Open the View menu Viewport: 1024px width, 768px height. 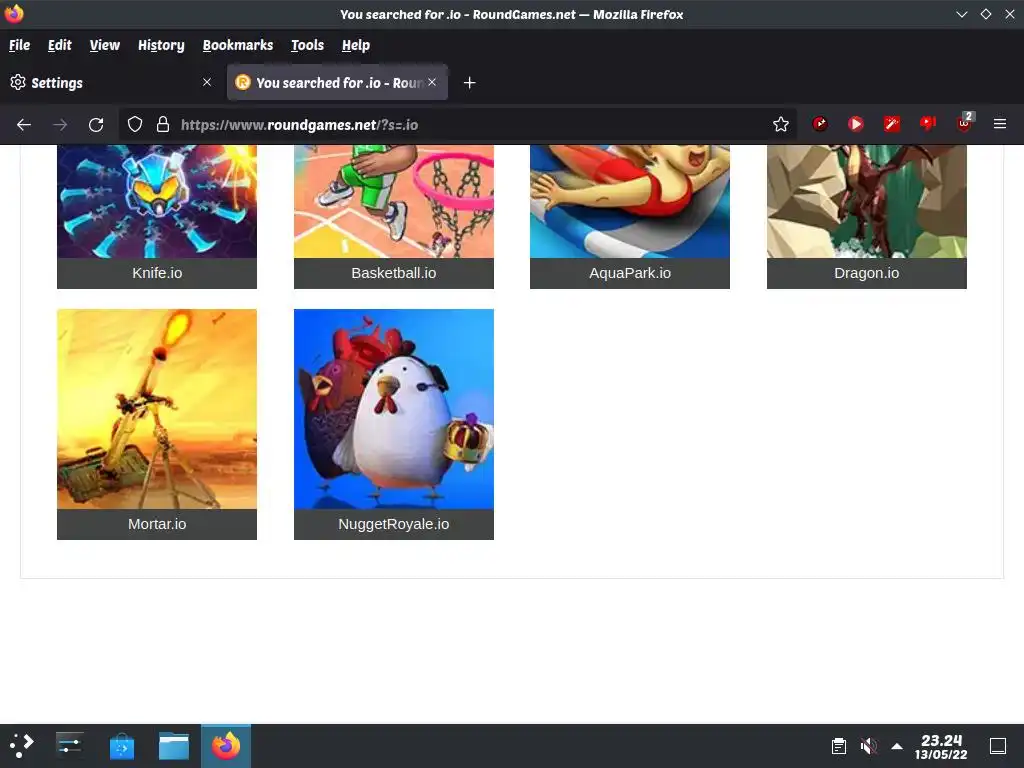(104, 45)
